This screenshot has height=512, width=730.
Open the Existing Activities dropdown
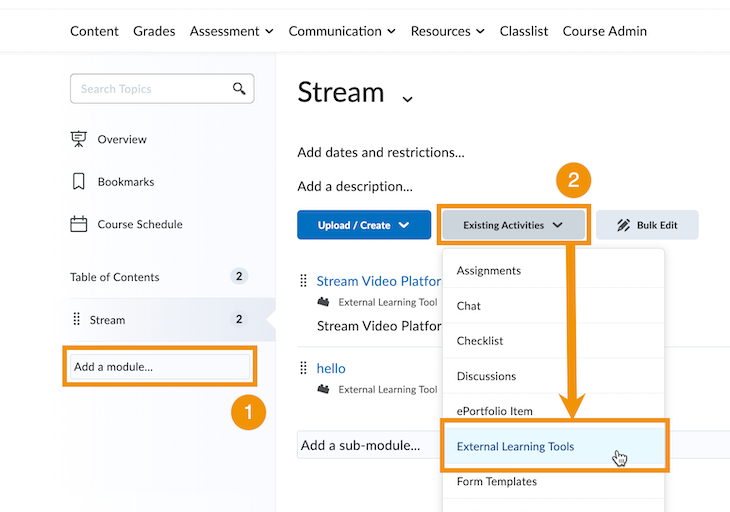[513, 225]
